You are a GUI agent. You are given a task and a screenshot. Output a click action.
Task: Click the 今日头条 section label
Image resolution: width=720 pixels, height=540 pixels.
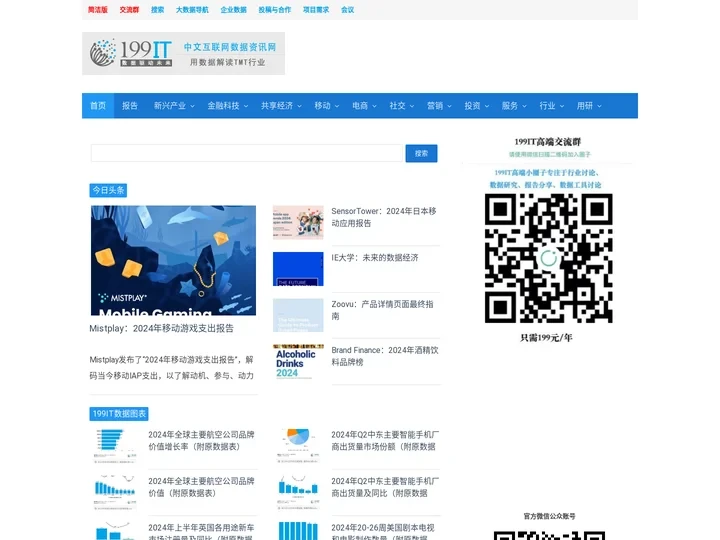pos(108,190)
